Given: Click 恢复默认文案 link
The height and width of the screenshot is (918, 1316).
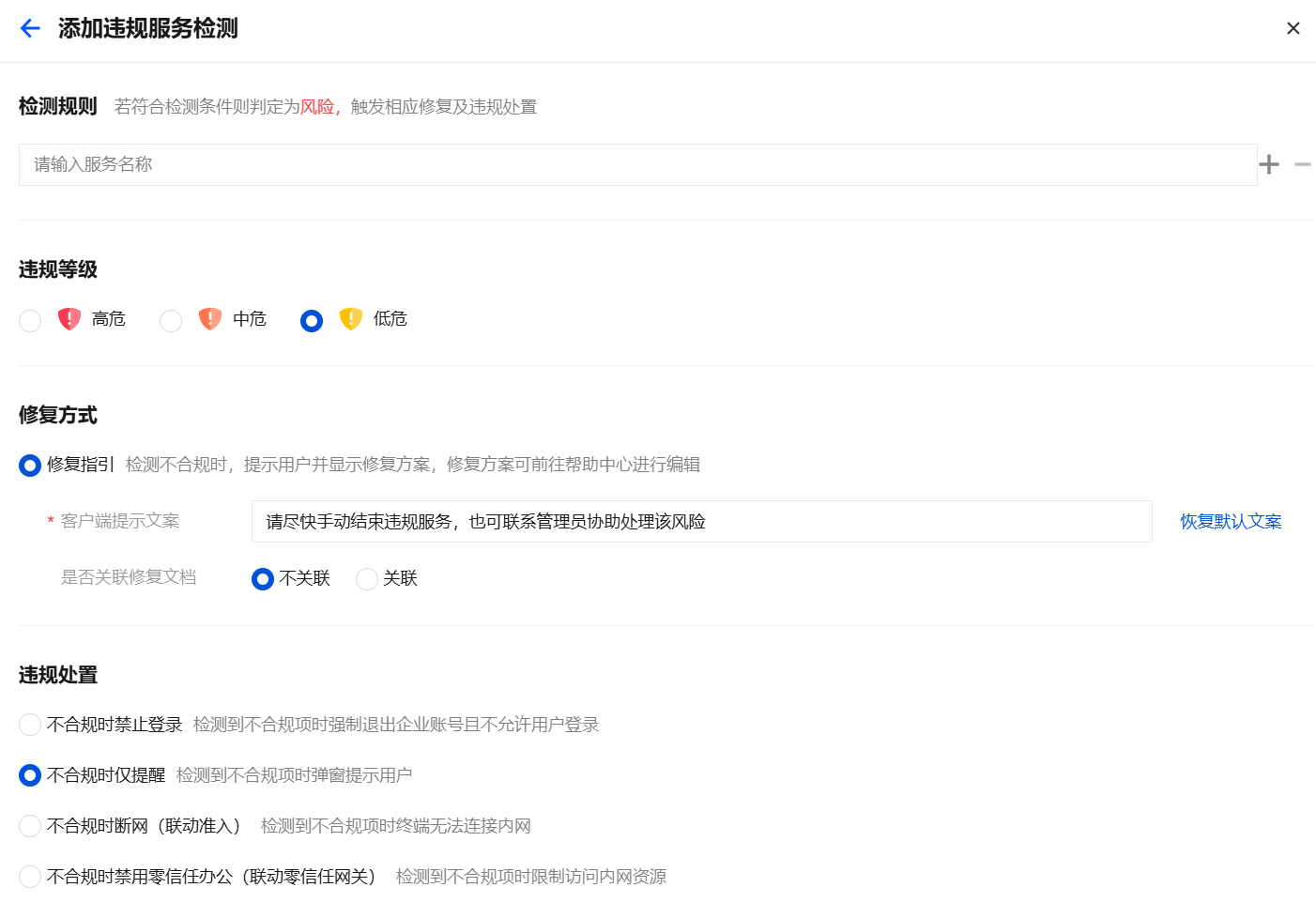Looking at the screenshot, I should coord(1231,522).
